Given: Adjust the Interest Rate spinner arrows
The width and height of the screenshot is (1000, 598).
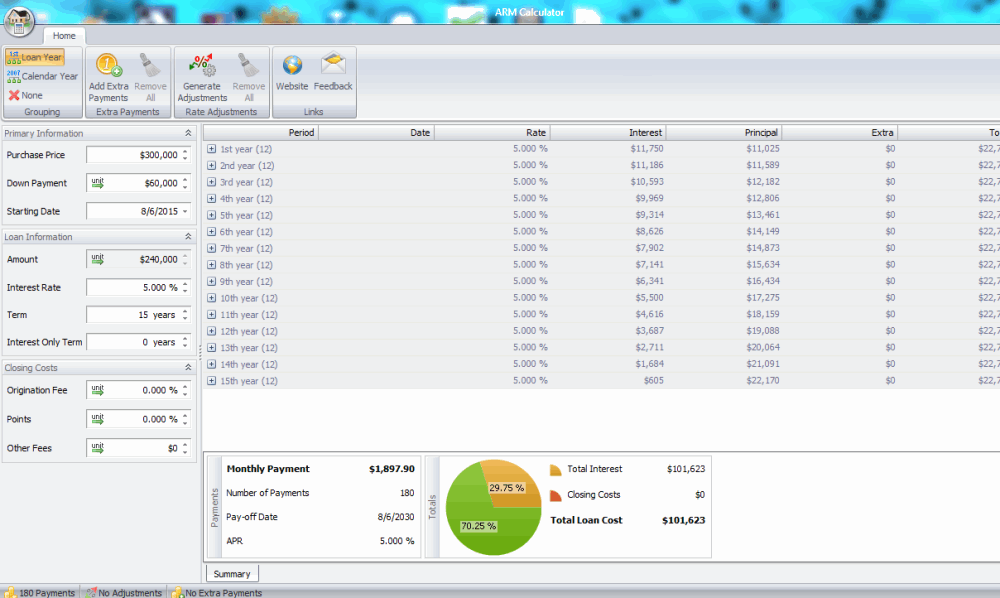Looking at the screenshot, I should click(185, 288).
